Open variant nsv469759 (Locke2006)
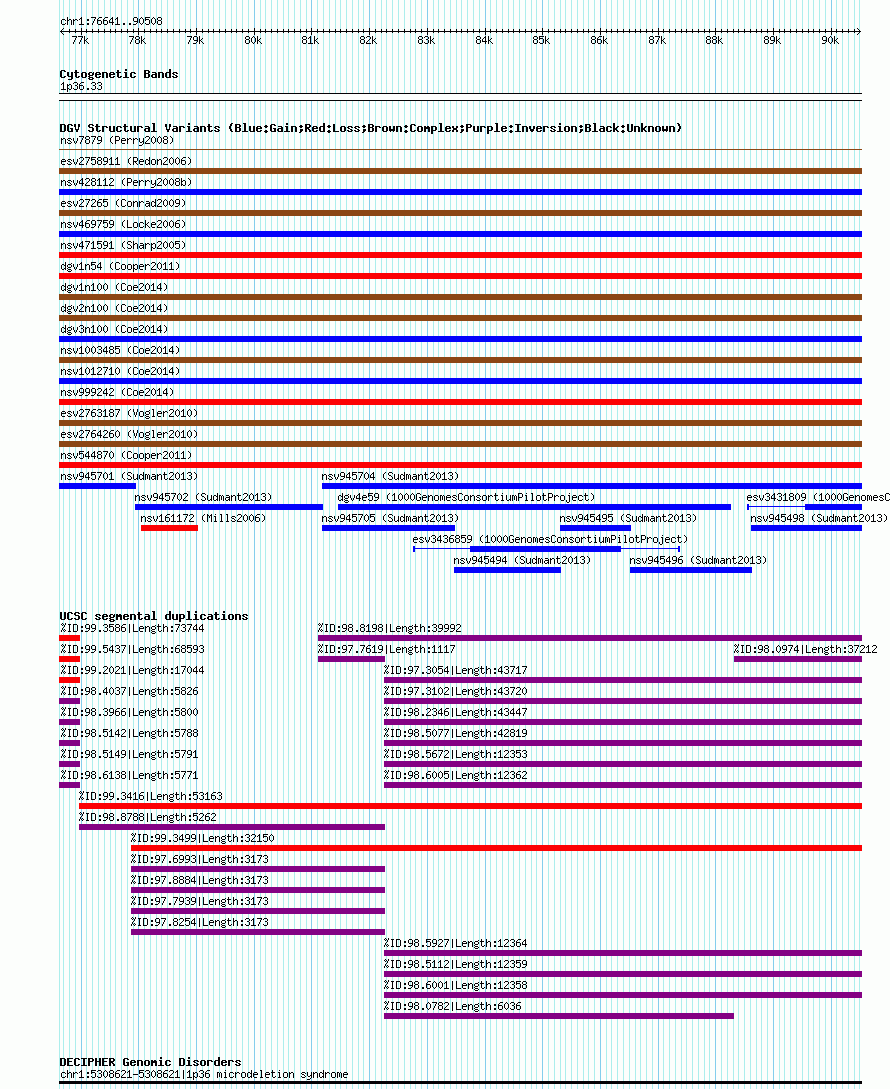 (x=123, y=224)
